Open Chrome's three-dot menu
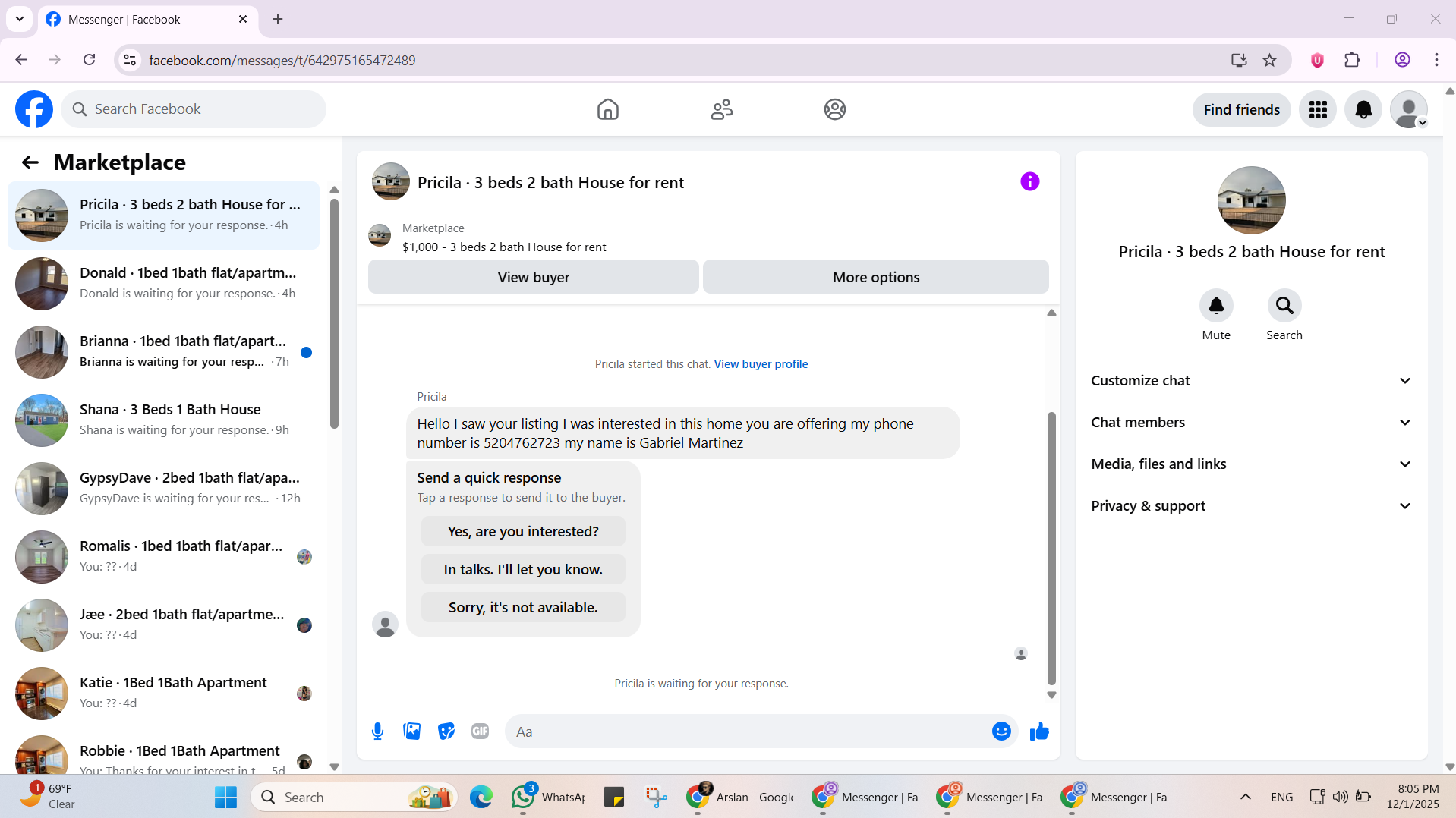1456x818 pixels. tap(1436, 60)
